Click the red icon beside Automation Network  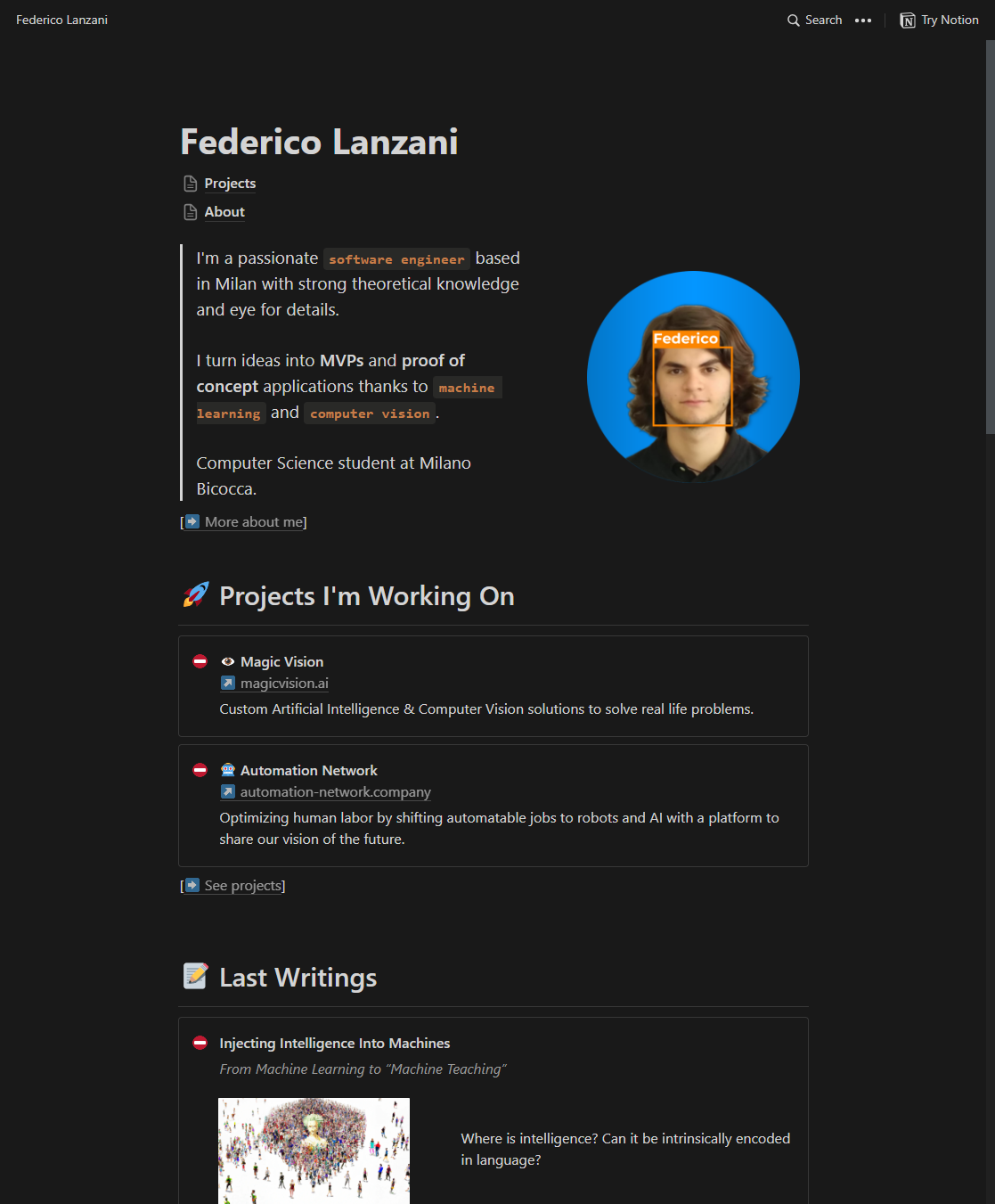point(200,770)
